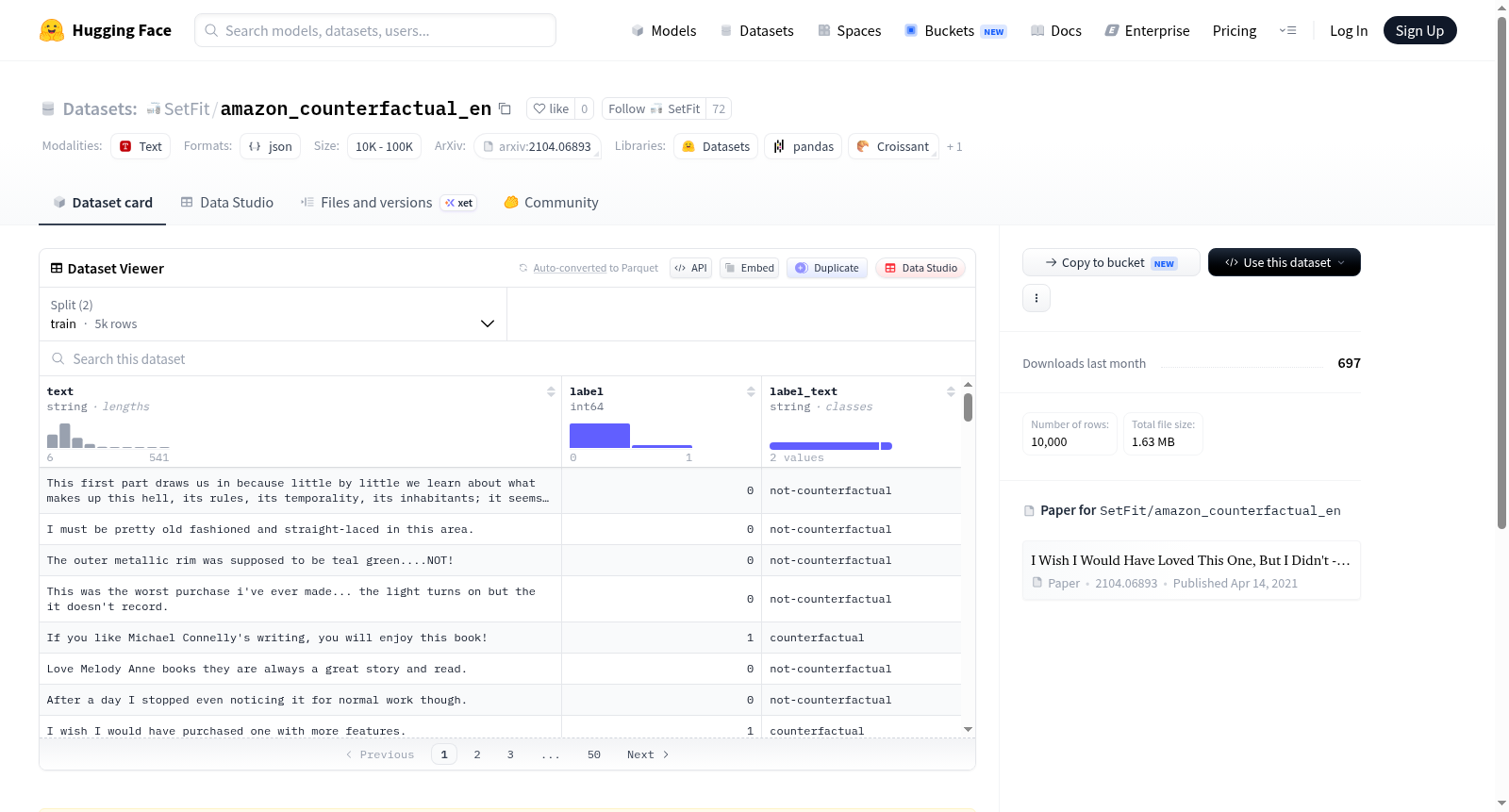This screenshot has width=1509, height=812.
Task: Click the pandas library tag
Action: [x=803, y=146]
